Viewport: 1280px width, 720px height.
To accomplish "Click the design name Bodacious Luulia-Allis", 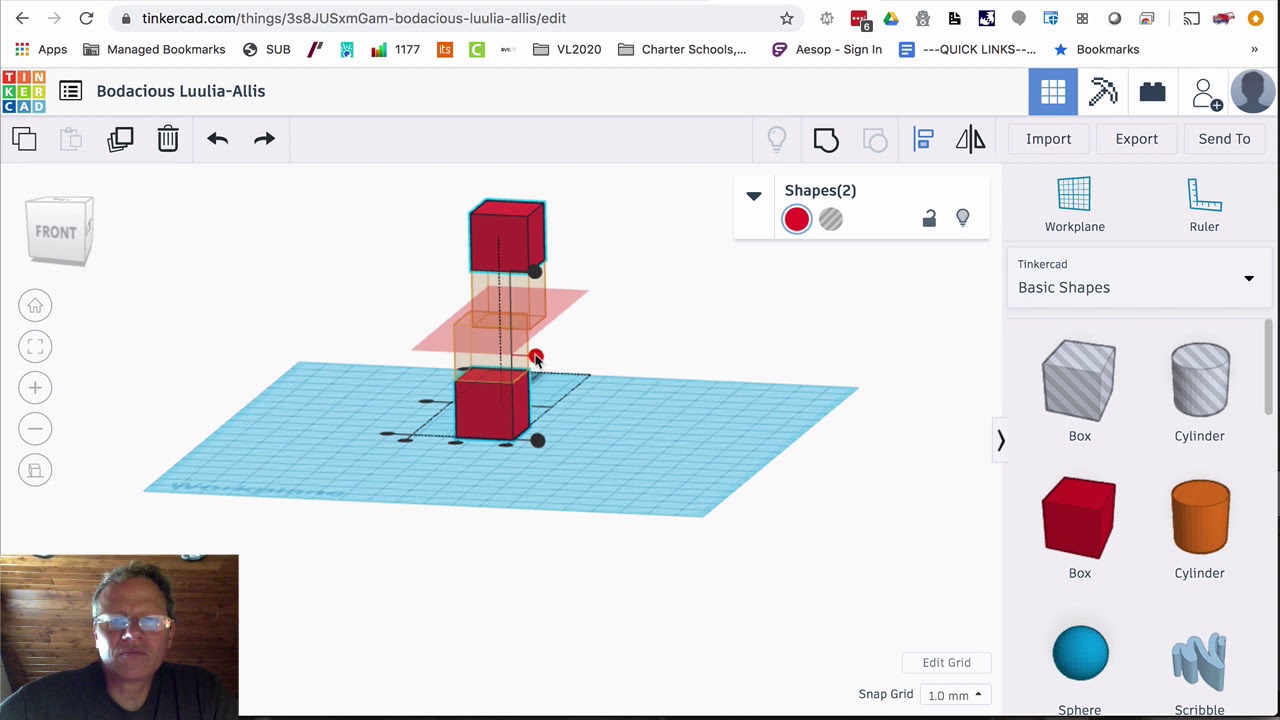I will [x=181, y=91].
